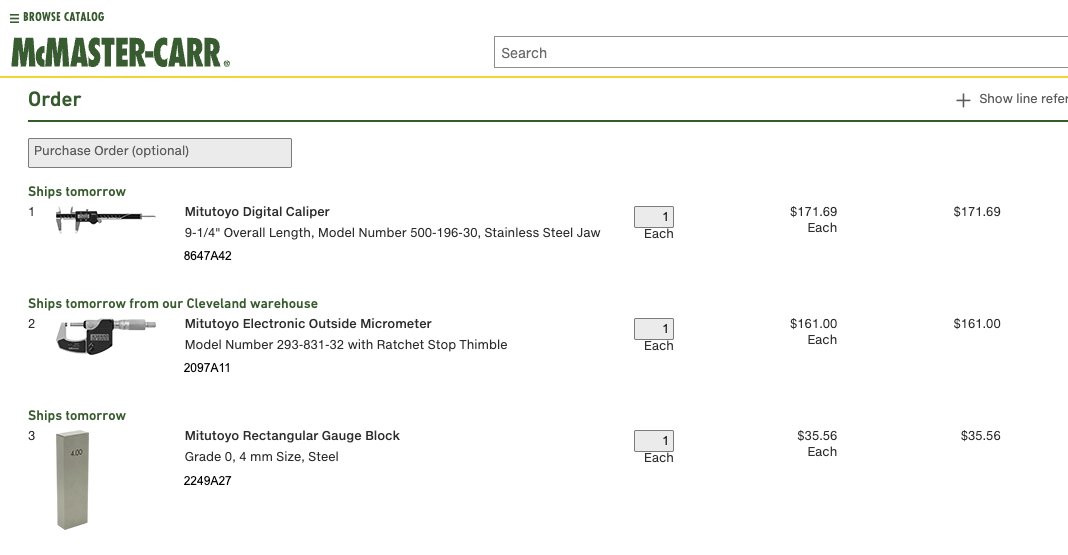This screenshot has height=555, width=1068.
Task: Edit quantity for Electronic Outside Micrometer
Action: (x=653, y=329)
